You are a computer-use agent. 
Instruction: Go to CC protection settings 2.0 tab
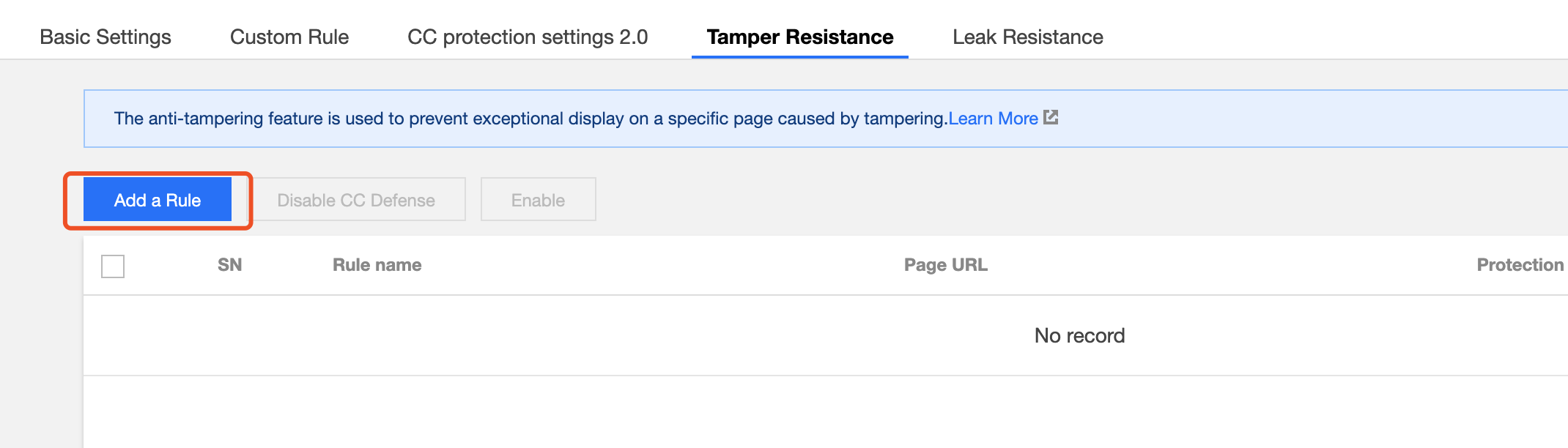coord(528,37)
